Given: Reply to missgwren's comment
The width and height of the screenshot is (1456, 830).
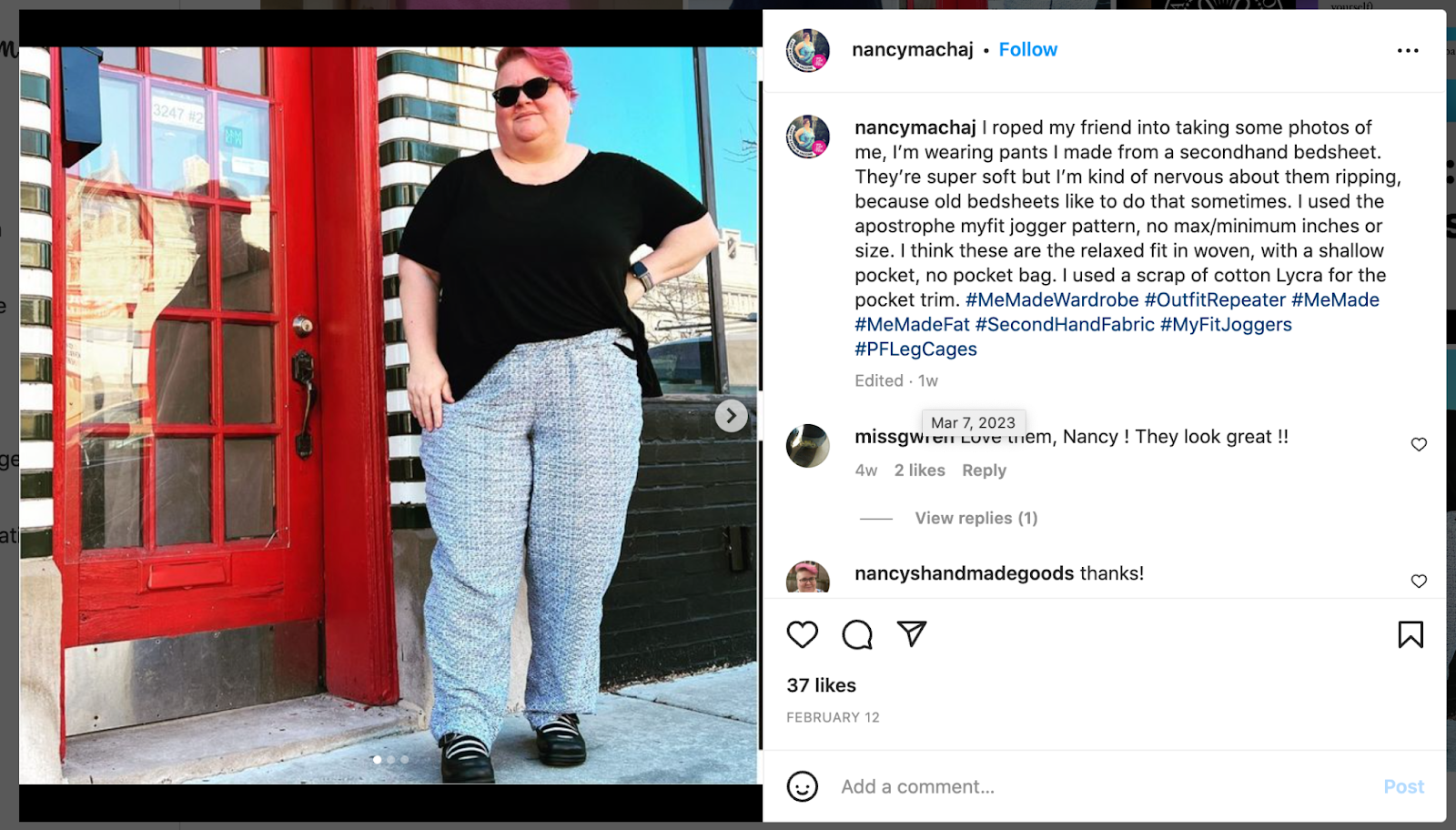Looking at the screenshot, I should pyautogui.click(x=984, y=471).
